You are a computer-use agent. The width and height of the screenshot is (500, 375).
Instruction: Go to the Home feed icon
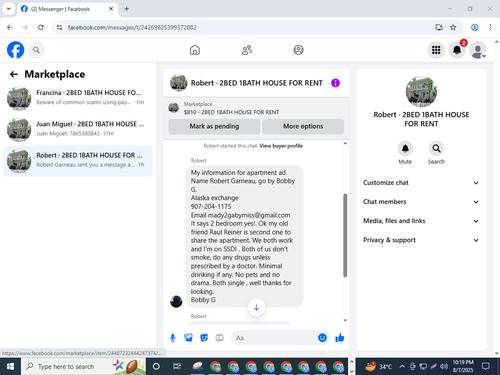(195, 50)
